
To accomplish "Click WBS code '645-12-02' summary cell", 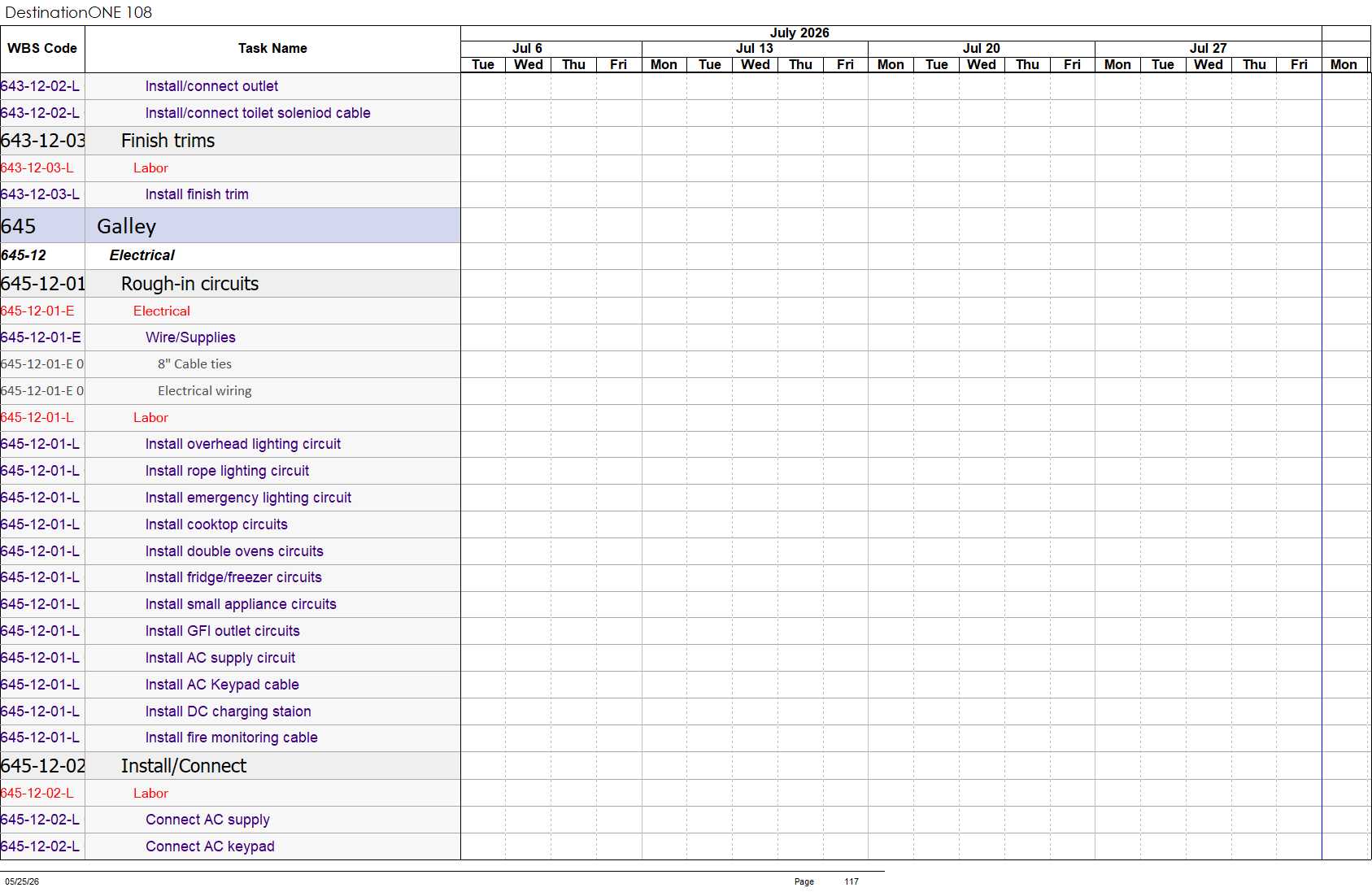I will pyautogui.click(x=42, y=766).
